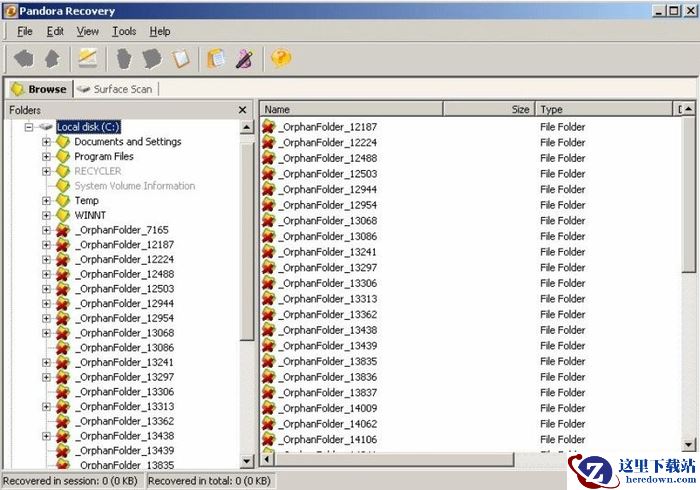
Task: Click the Program Files folder icon in tree
Action: coord(63,157)
